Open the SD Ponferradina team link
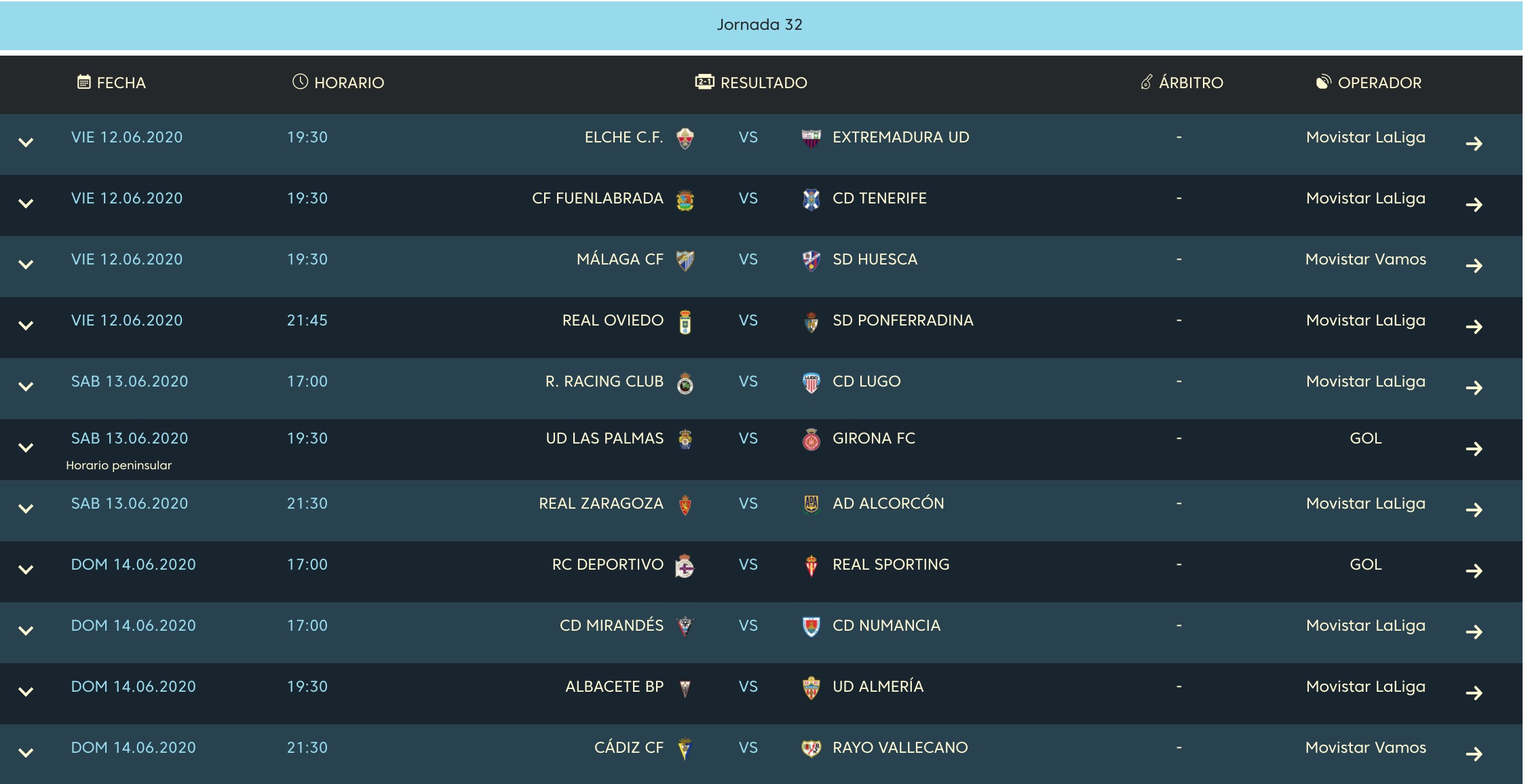 coord(903,321)
